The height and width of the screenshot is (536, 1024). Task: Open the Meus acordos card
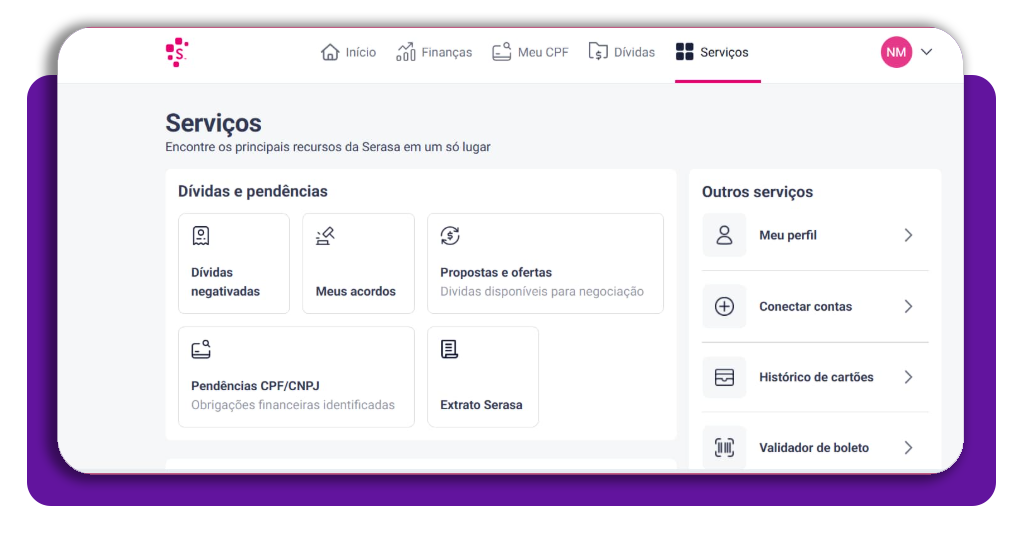click(x=358, y=264)
